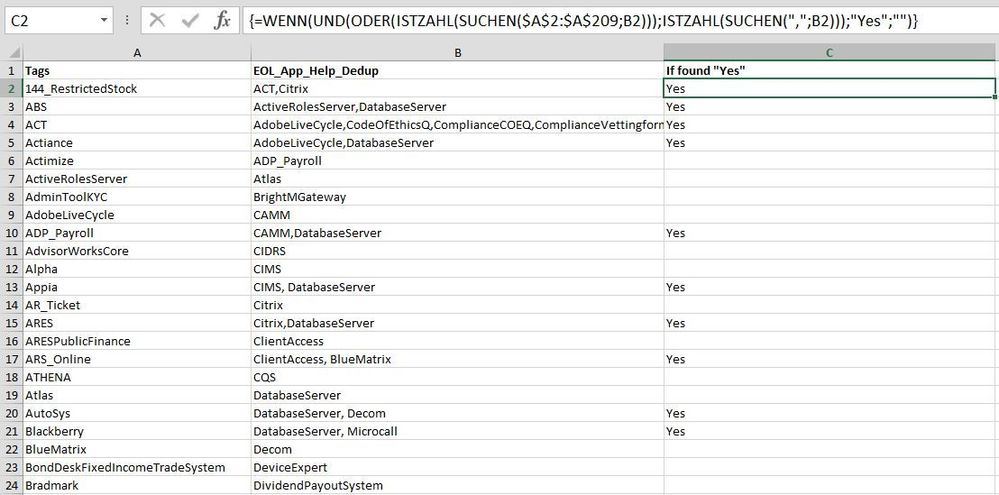Select cell 'BrightMGateway'
Viewport: 999px width, 495px height.
[x=457, y=197]
